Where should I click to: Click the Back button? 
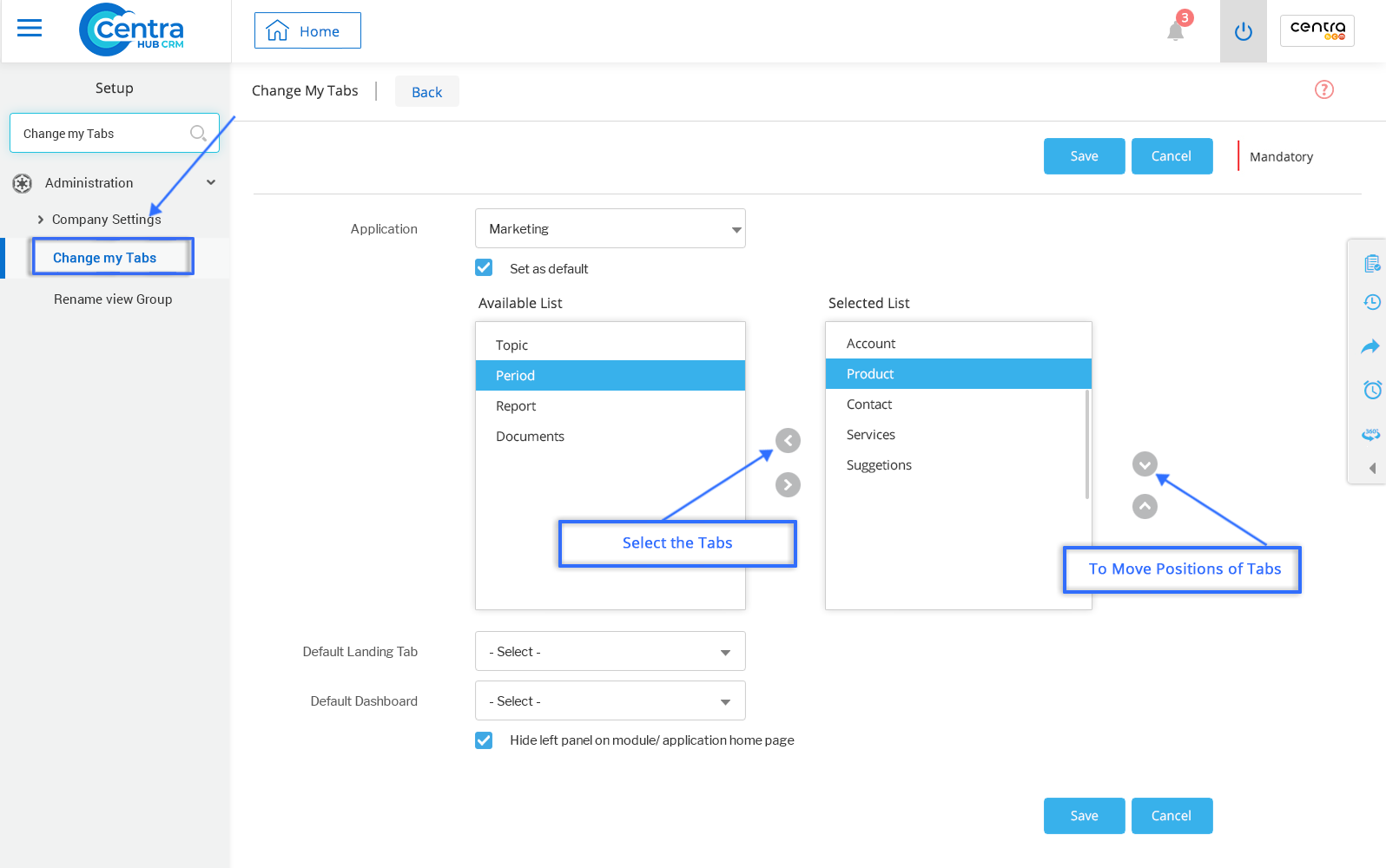pyautogui.click(x=426, y=91)
